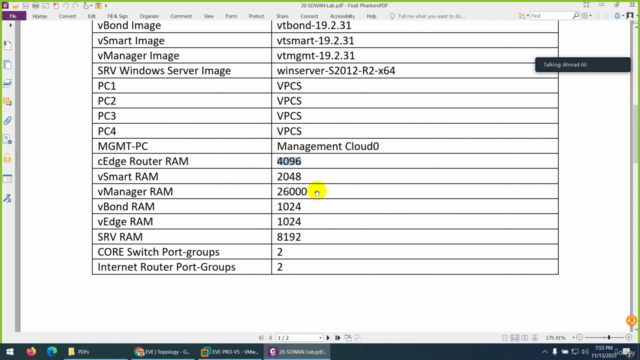The width and height of the screenshot is (640, 360).
Task: Open the zoom percentage dropdown arrow
Action: pyautogui.click(x=573, y=338)
